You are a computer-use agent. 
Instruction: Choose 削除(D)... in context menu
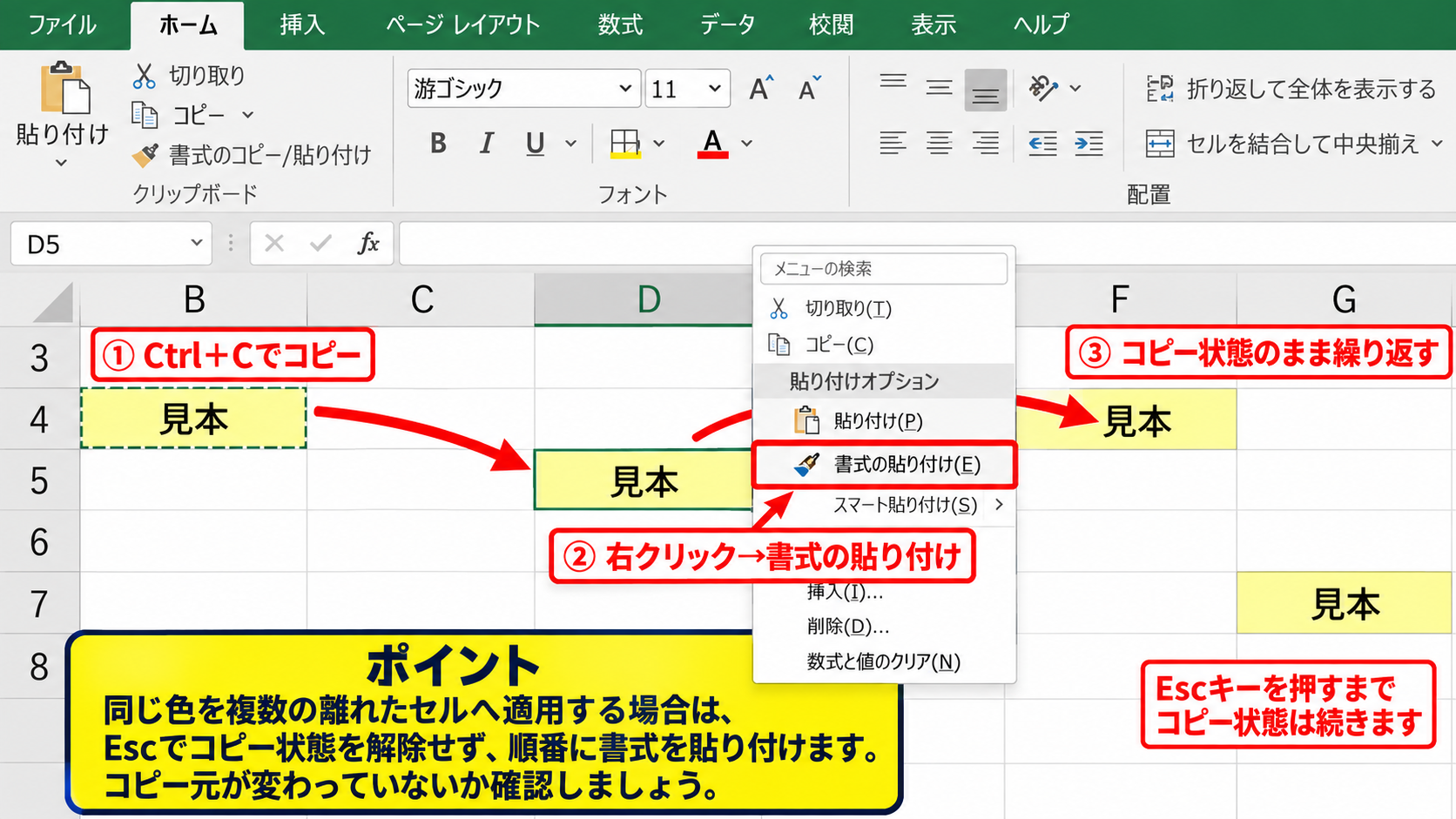884,627
